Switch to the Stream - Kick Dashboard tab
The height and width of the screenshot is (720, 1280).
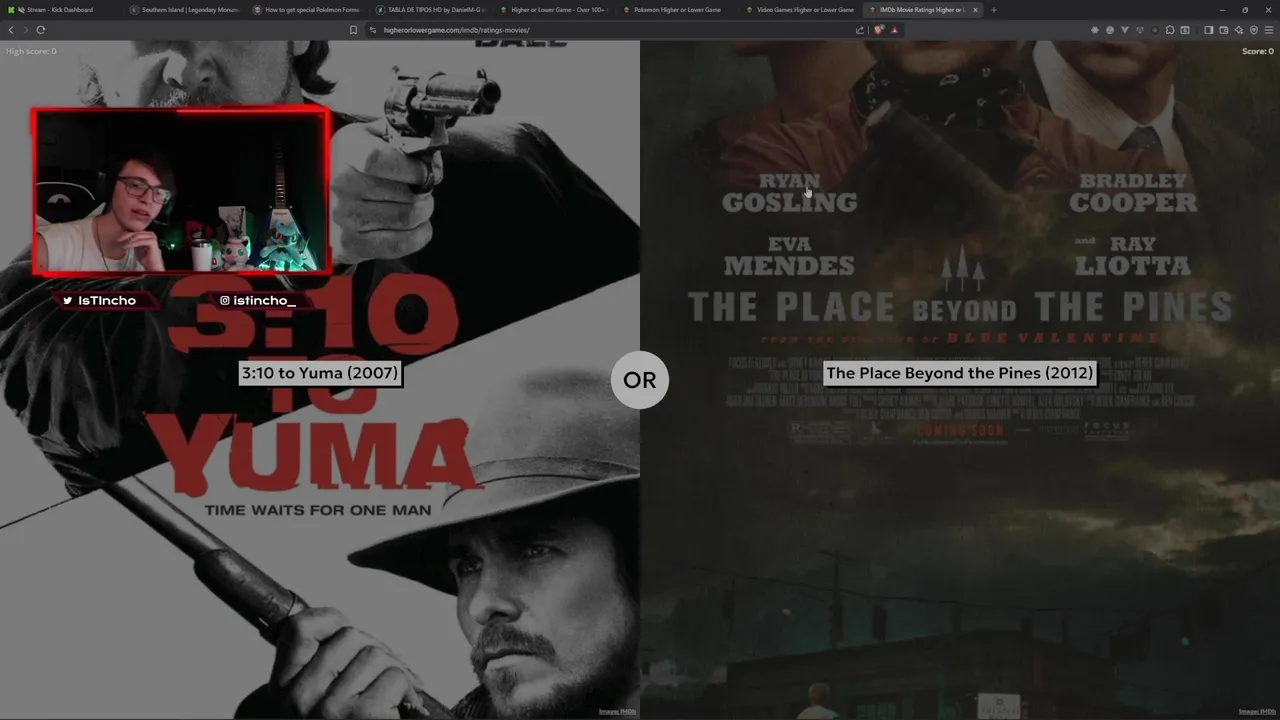point(60,10)
